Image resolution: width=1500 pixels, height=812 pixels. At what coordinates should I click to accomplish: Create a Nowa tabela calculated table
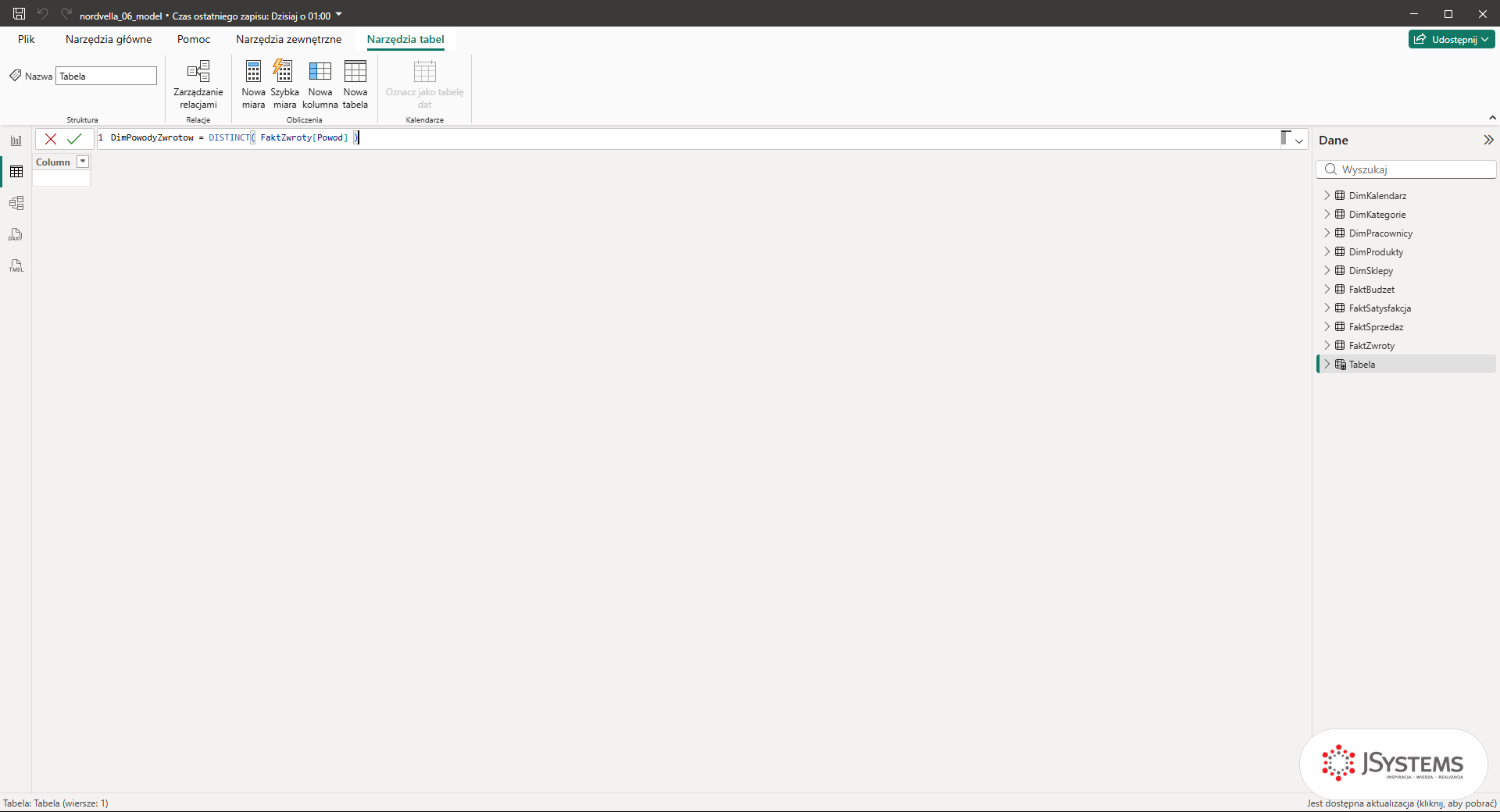[x=355, y=85]
